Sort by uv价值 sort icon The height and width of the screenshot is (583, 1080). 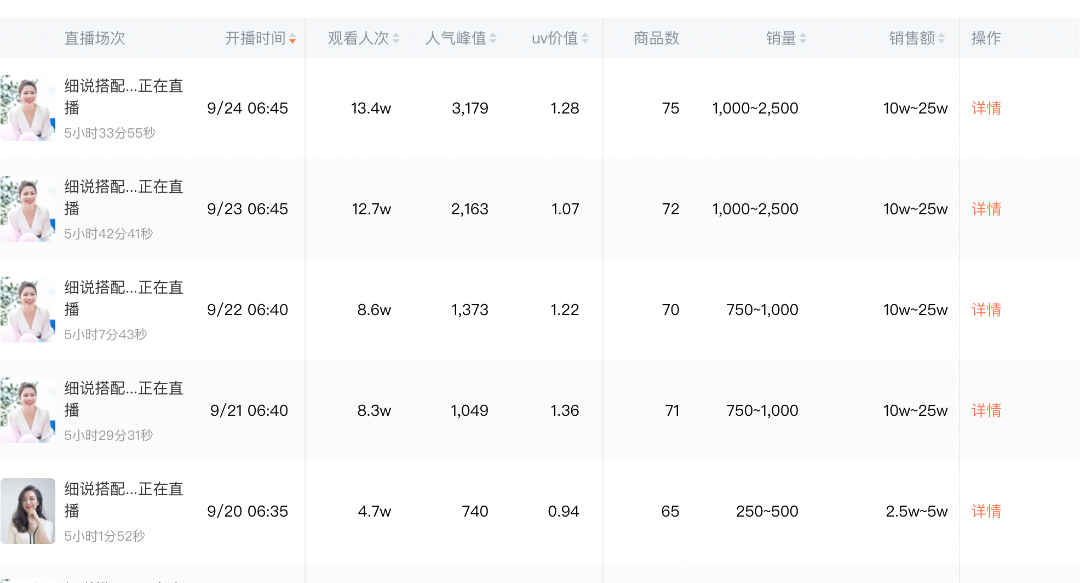pos(585,39)
